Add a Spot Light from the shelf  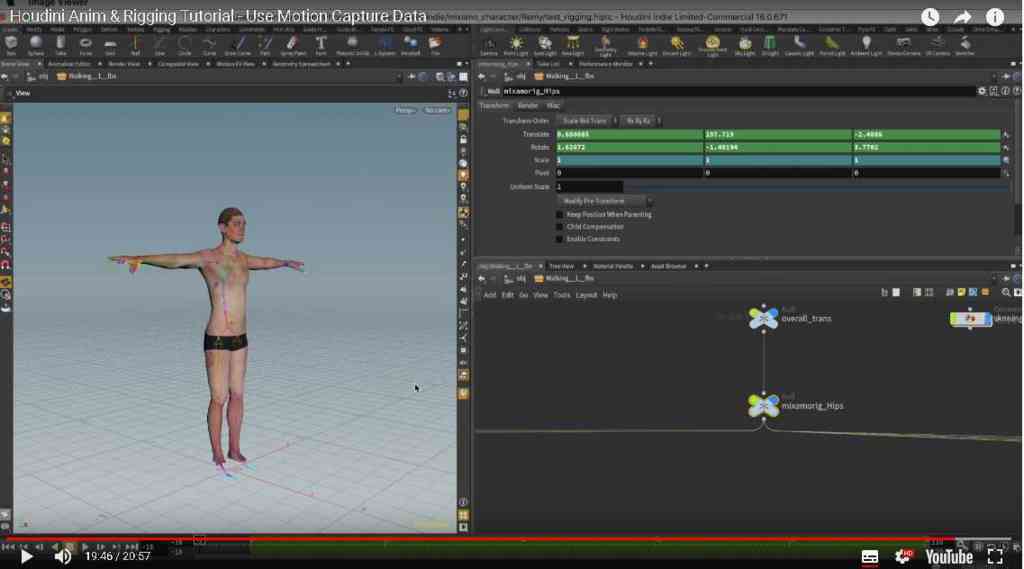click(545, 45)
